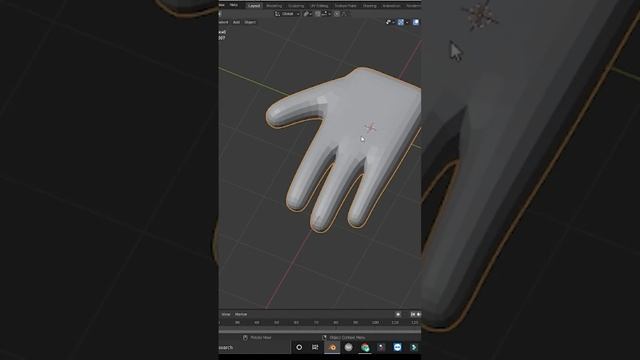Open the Help menu
This screenshot has width=640, height=360.
tap(234, 5)
